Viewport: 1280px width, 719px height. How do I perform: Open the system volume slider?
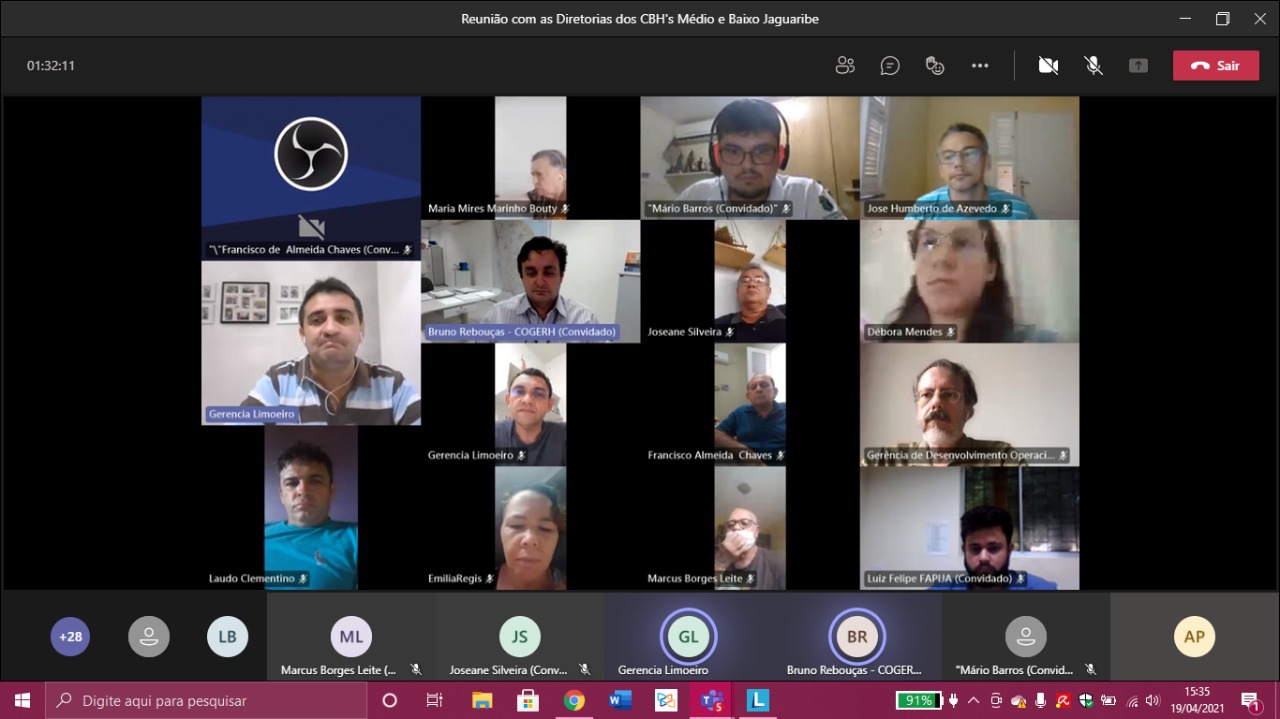(x=1153, y=700)
